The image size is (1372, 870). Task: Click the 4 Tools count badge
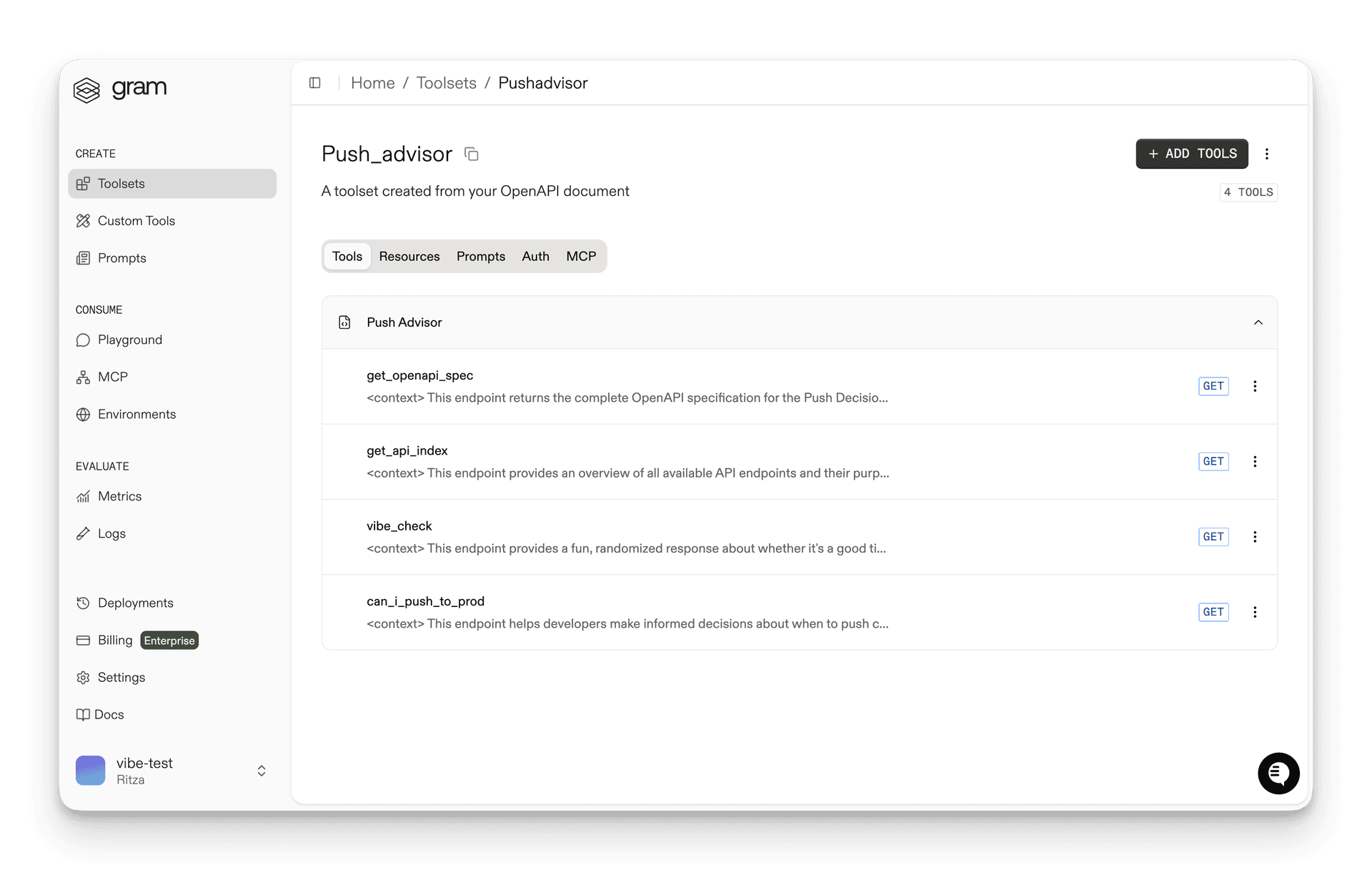tap(1248, 192)
